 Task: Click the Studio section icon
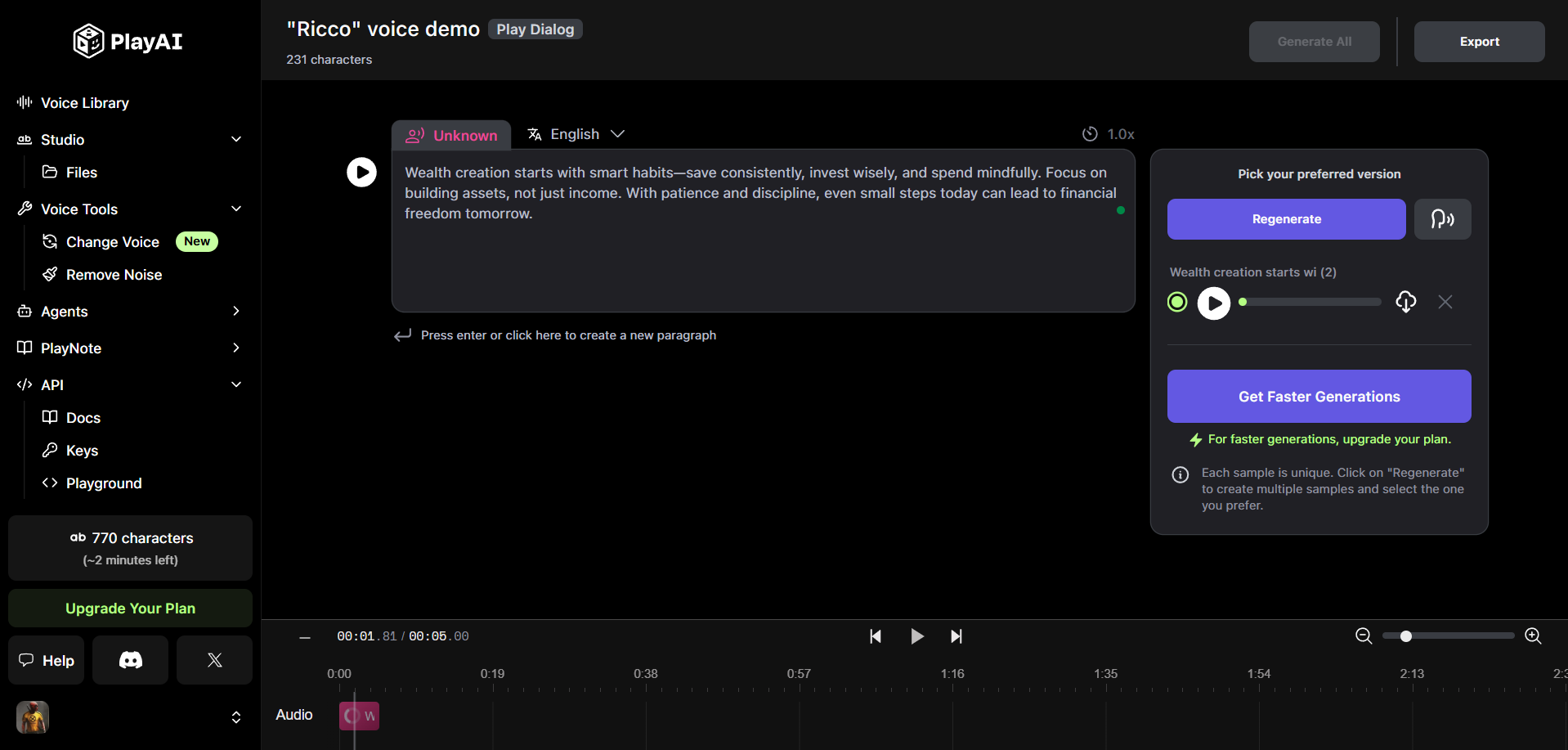[x=25, y=140]
